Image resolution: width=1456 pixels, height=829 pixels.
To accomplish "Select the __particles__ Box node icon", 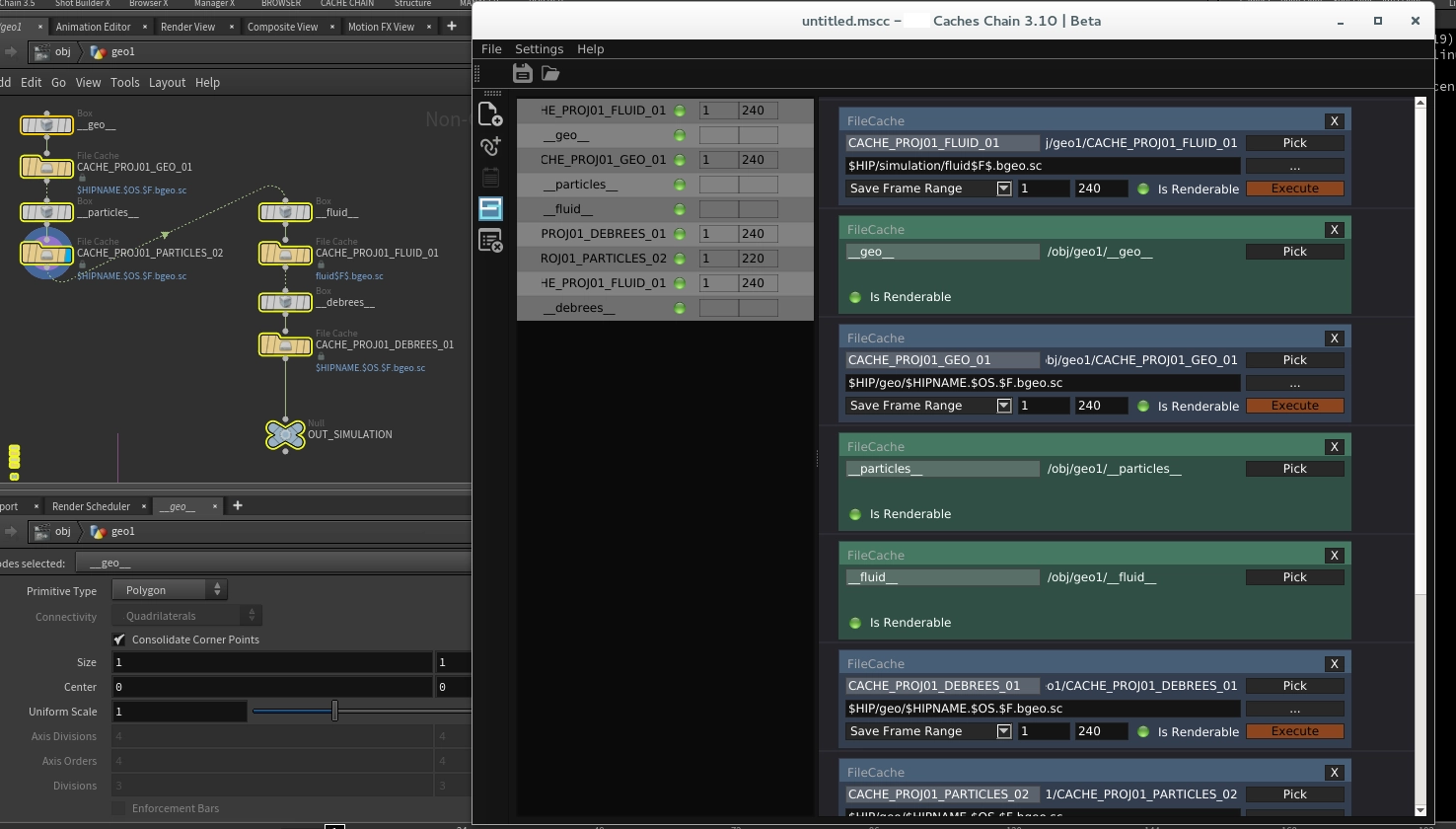I will click(46, 212).
